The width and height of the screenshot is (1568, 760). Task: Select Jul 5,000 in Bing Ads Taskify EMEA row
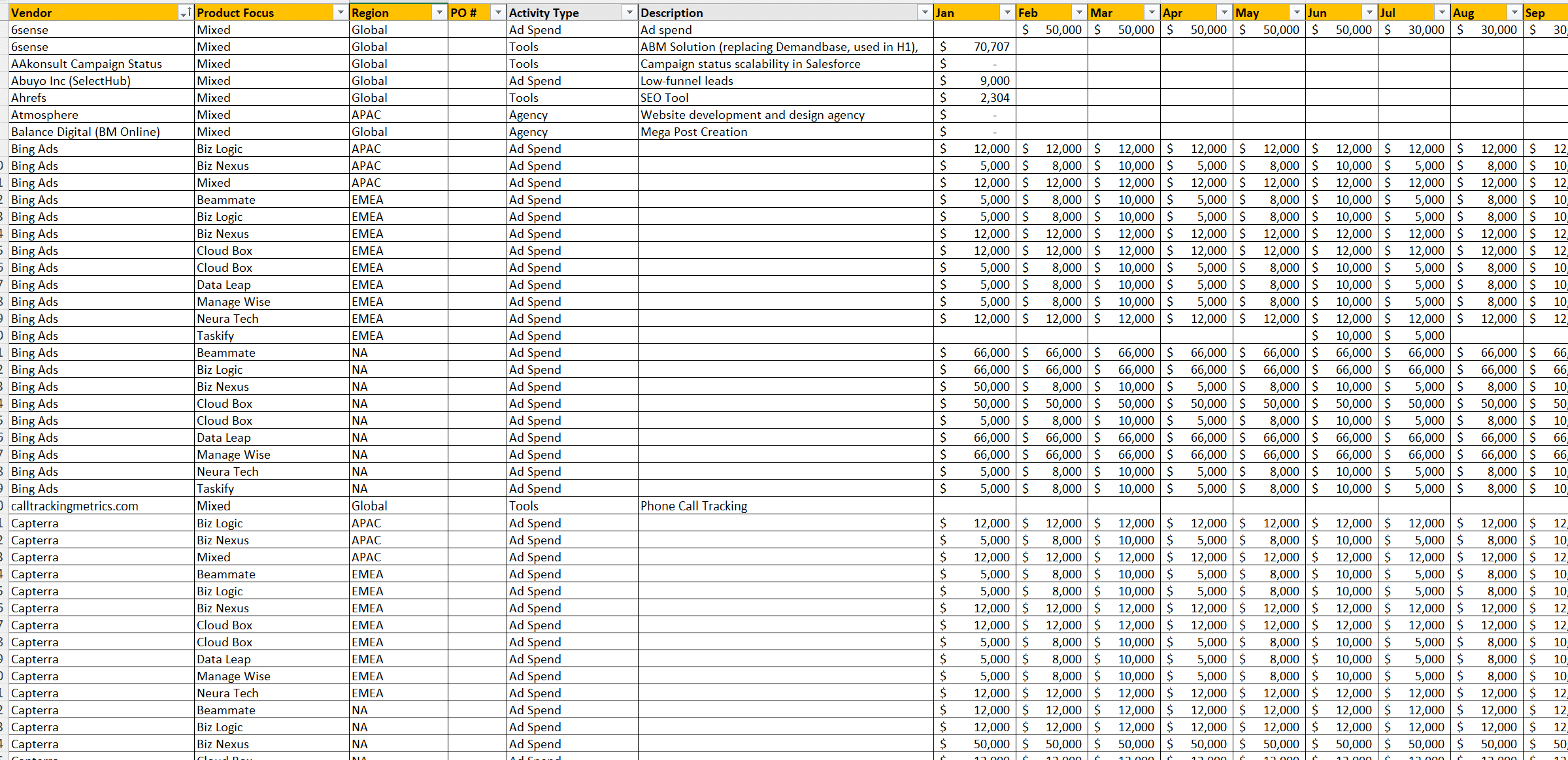click(x=1414, y=335)
